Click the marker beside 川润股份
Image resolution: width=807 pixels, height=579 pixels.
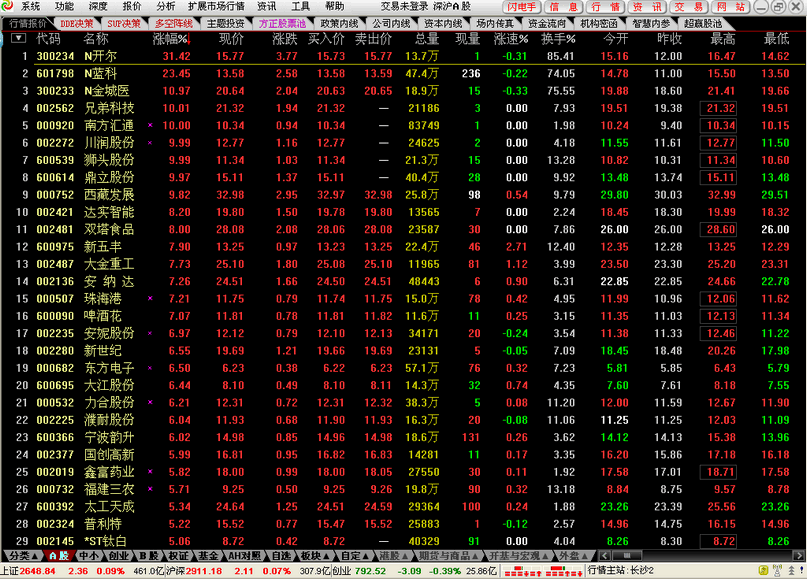[x=150, y=143]
